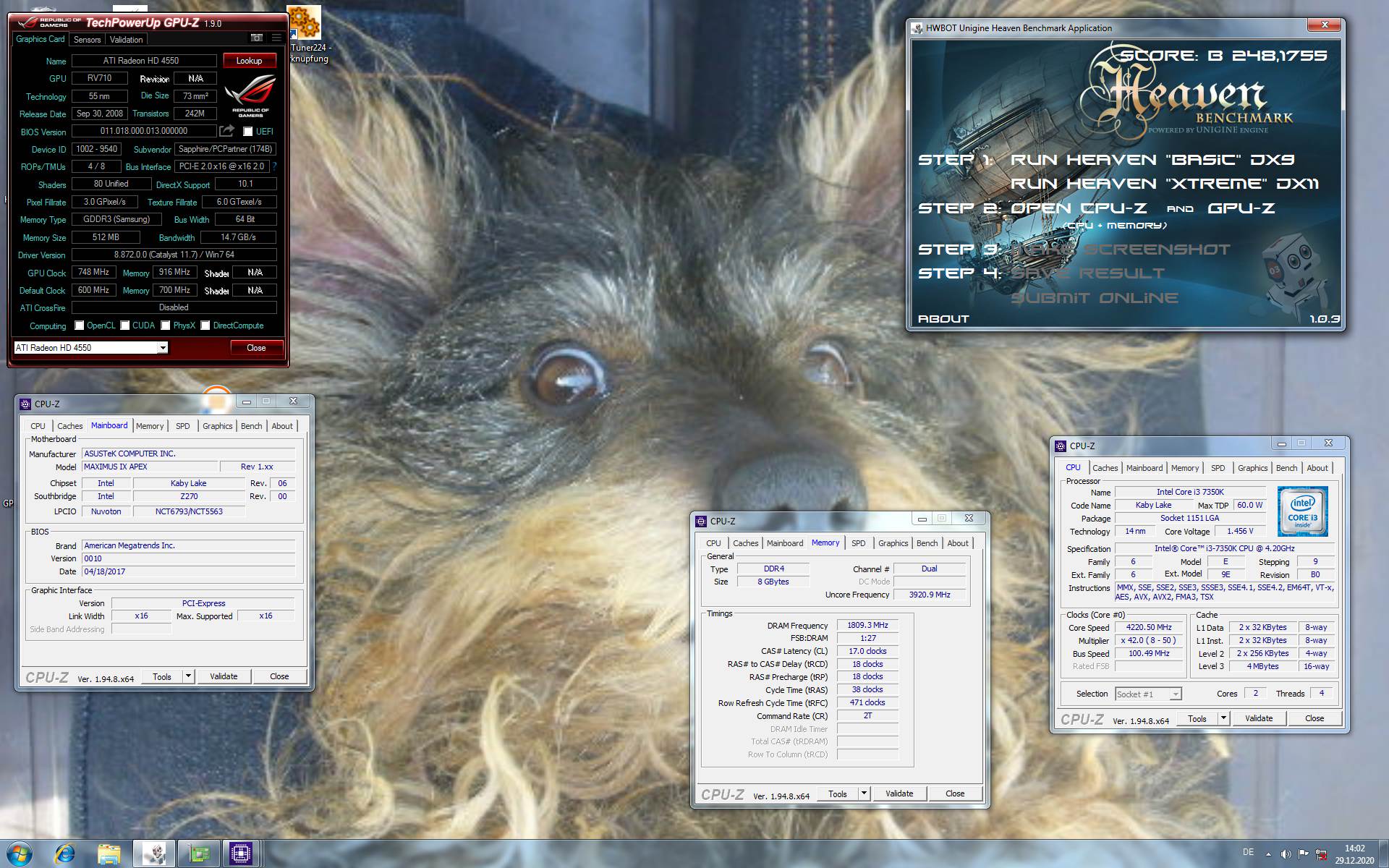Screen dimensions: 1389x868
Task: Run Heaven BASIC DX9 benchmark
Action: click(1152, 160)
